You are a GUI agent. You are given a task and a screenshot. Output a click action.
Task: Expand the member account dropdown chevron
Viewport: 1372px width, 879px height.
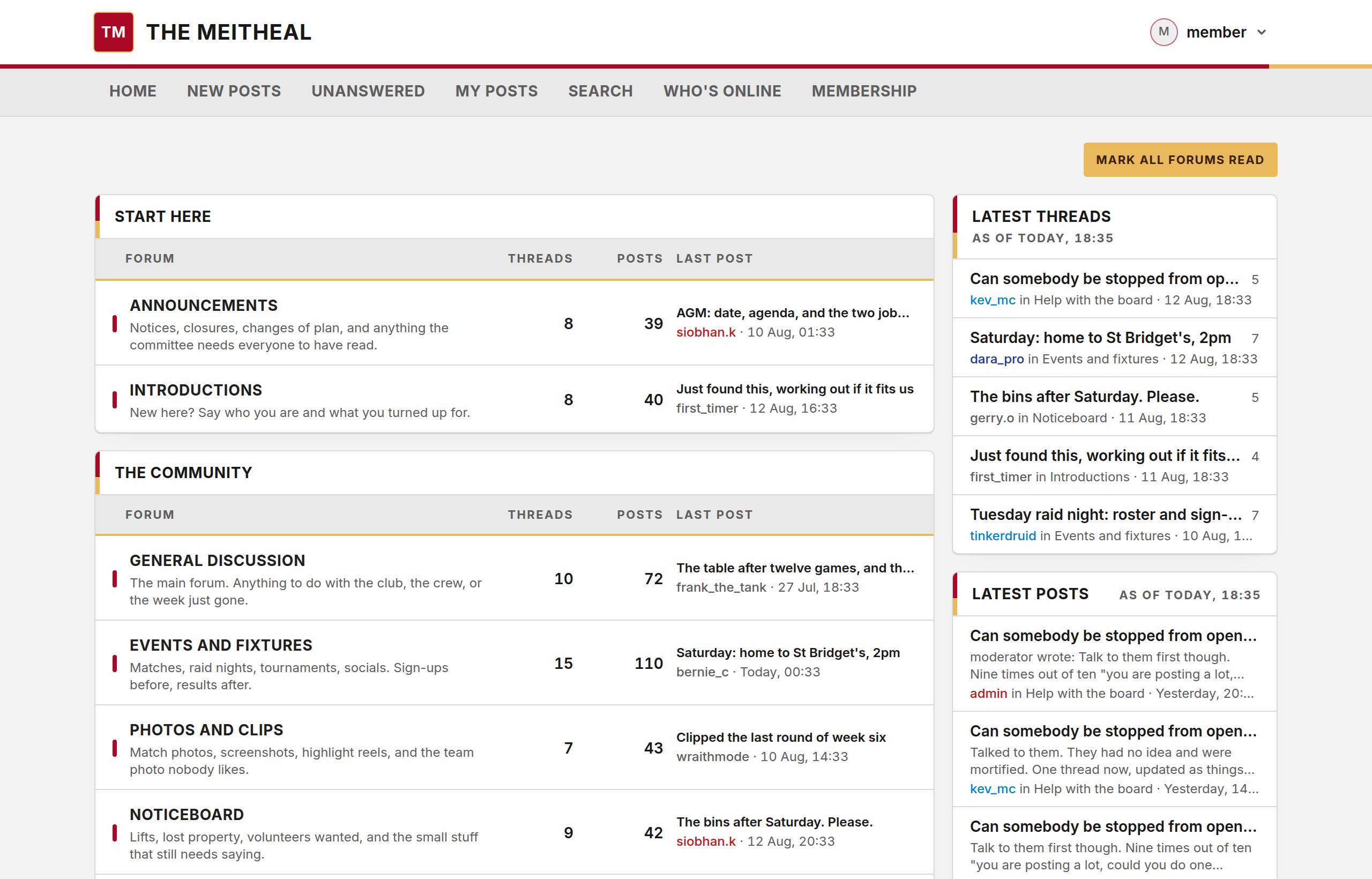(x=1262, y=33)
